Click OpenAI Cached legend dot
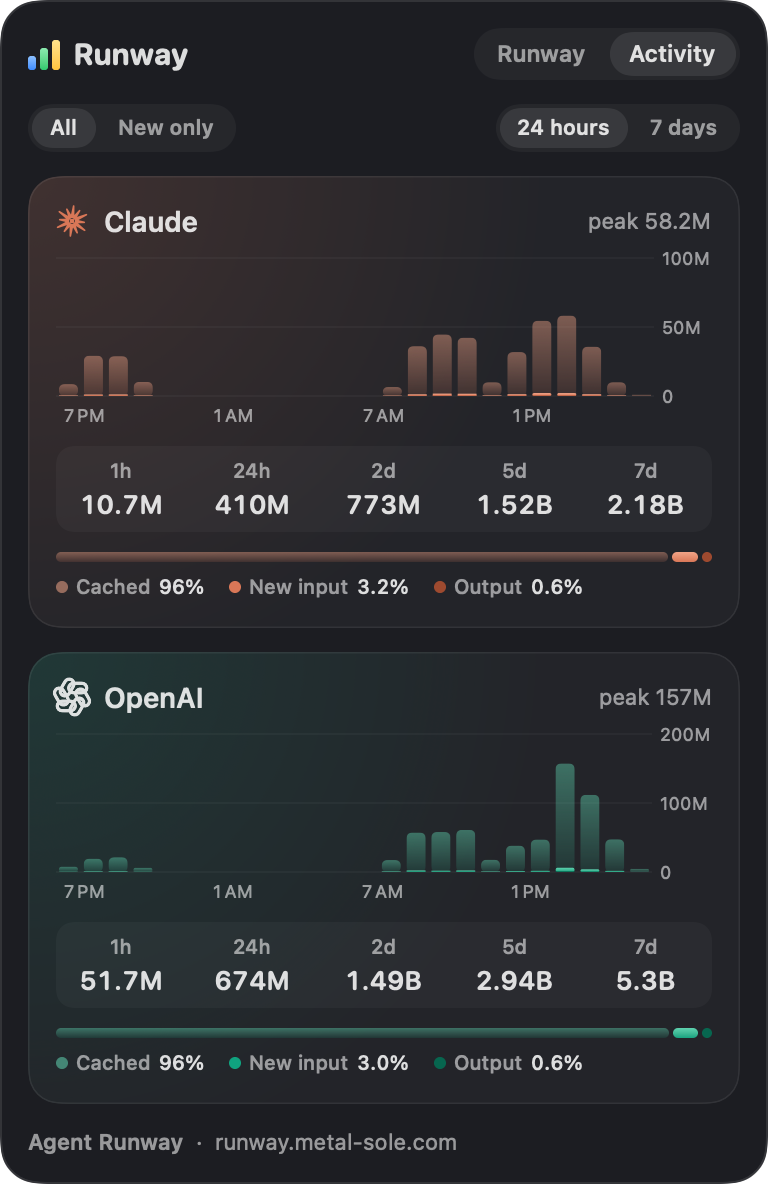768x1184 pixels. click(62, 1062)
